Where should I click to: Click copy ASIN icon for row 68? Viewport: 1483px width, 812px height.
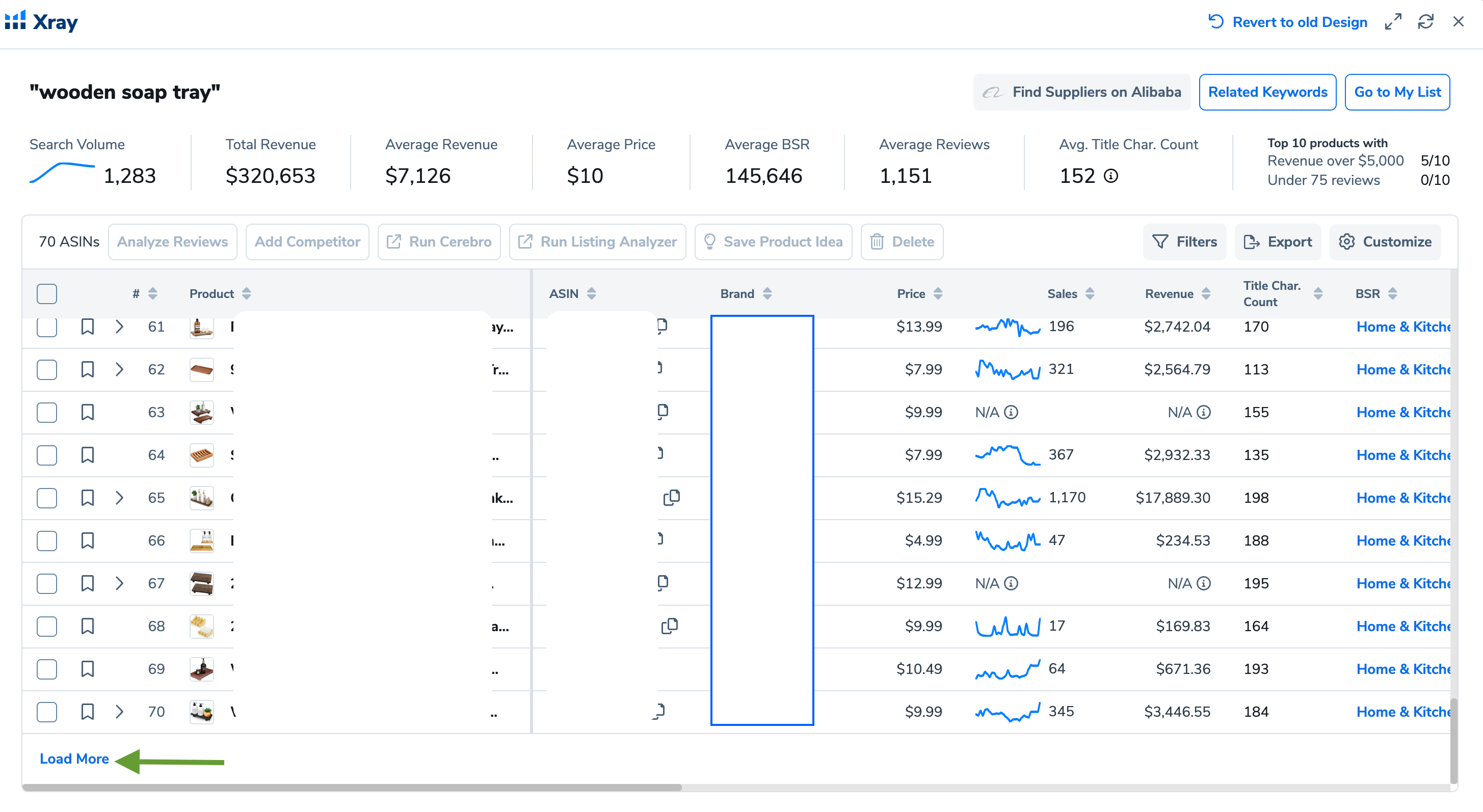click(670, 626)
